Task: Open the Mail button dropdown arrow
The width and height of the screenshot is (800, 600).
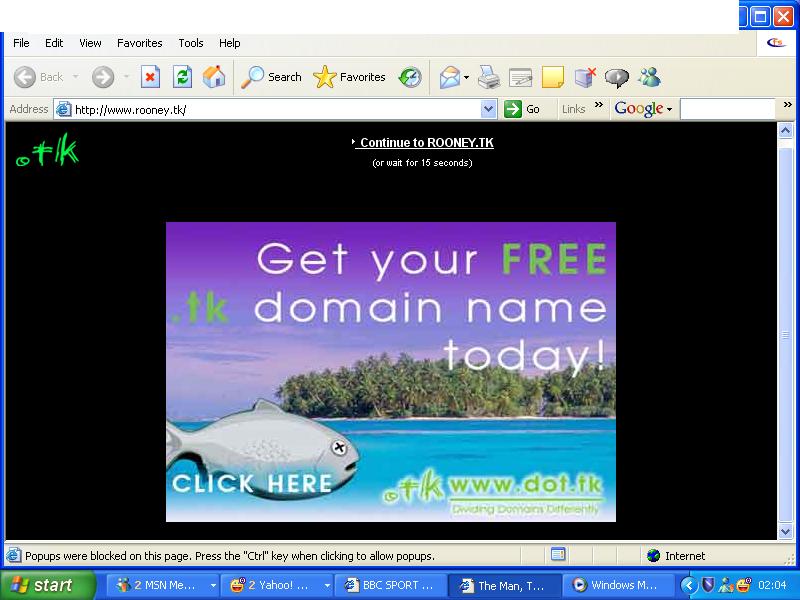Action: coord(466,77)
